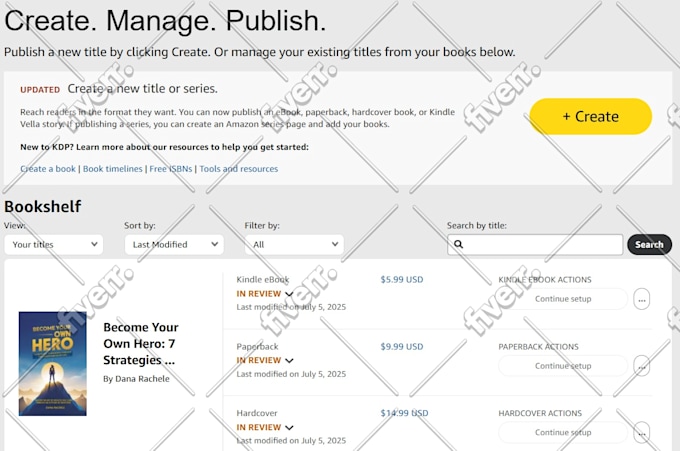Click the 'PAPERBACK ACTIONS' heading
Screen dimensions: 680x451
tap(538, 346)
